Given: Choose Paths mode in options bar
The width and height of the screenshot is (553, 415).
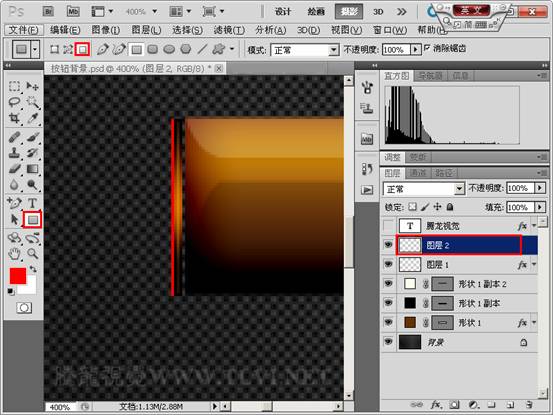Looking at the screenshot, I should click(68, 49).
